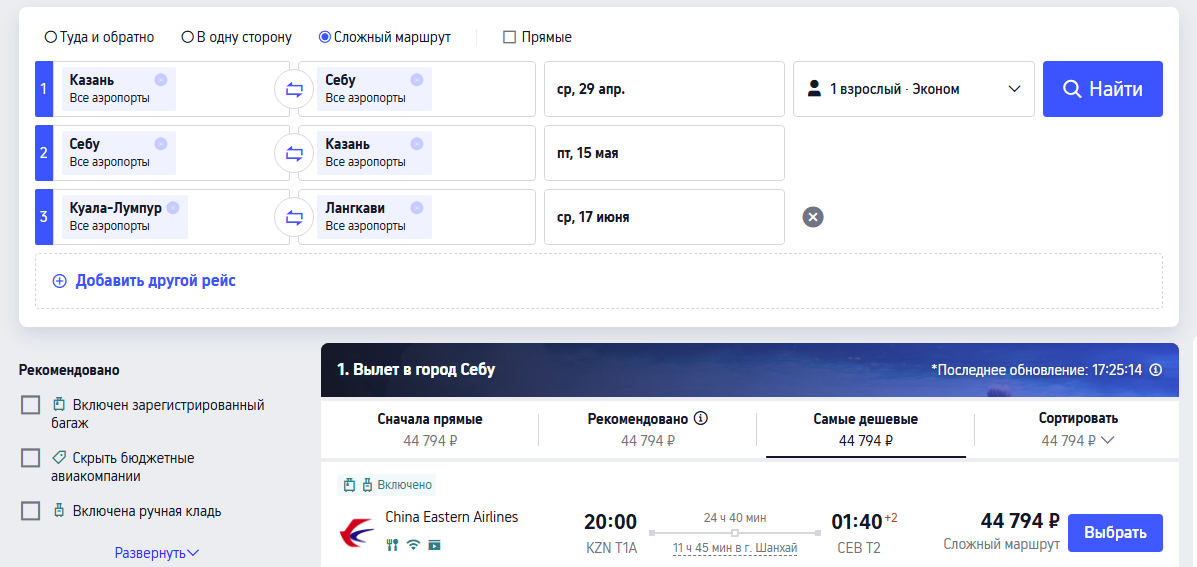Viewport: 1197px width, 567px height.
Task: Select the В одну сторону option
Action: coord(187,37)
